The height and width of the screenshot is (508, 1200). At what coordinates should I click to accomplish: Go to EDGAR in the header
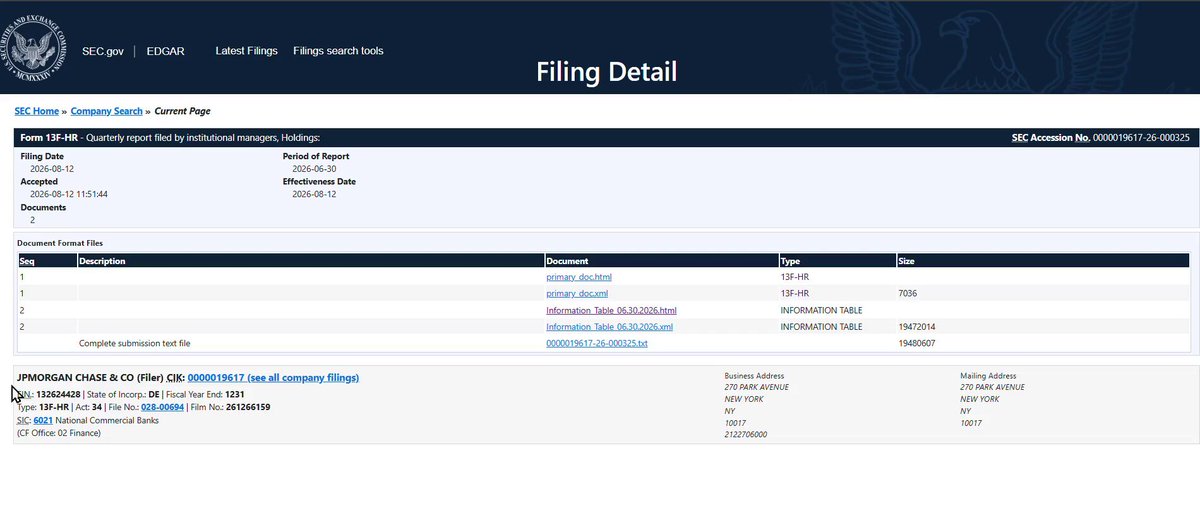[x=164, y=51]
